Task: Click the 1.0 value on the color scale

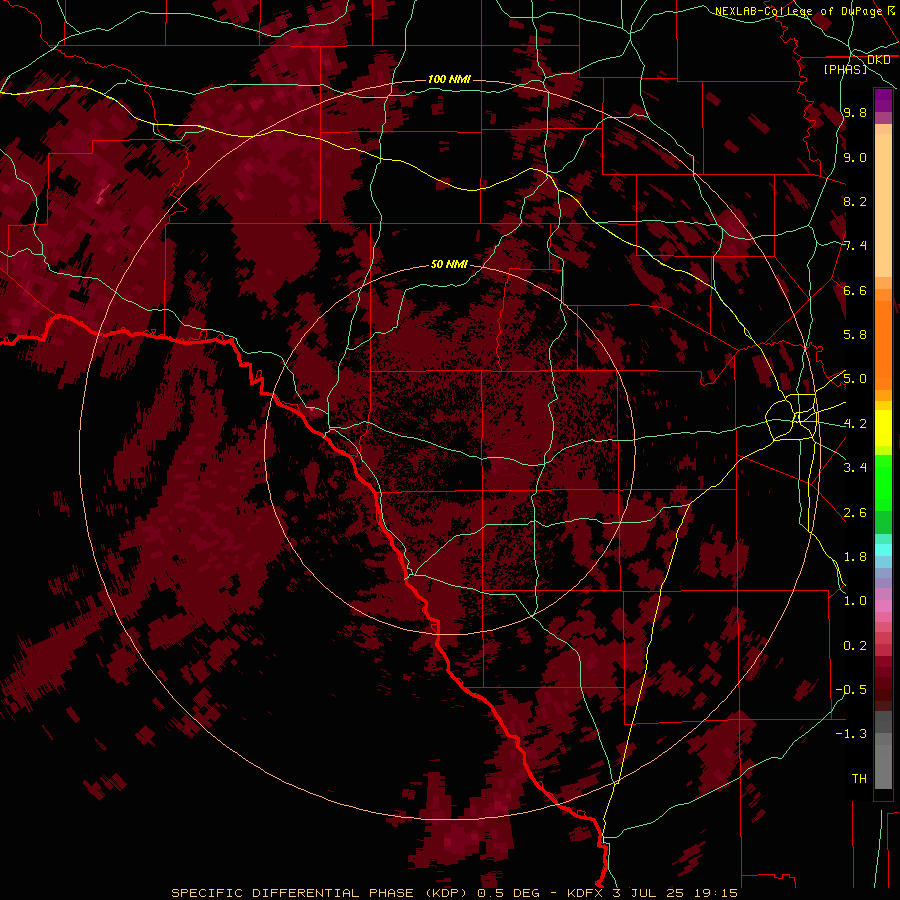Action: (x=855, y=601)
